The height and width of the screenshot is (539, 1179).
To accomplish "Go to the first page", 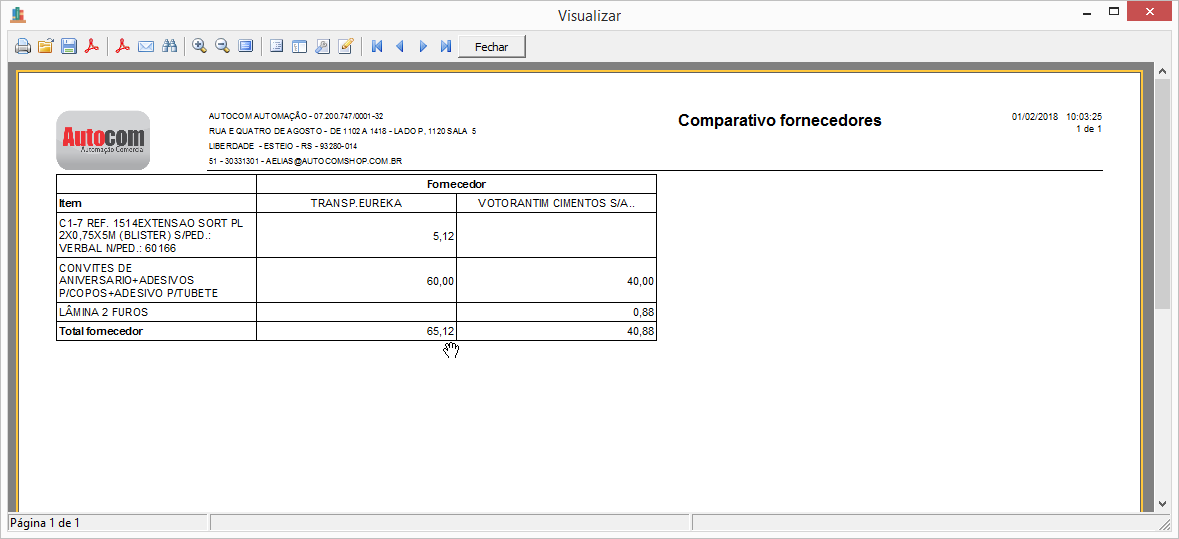I will pyautogui.click(x=377, y=47).
